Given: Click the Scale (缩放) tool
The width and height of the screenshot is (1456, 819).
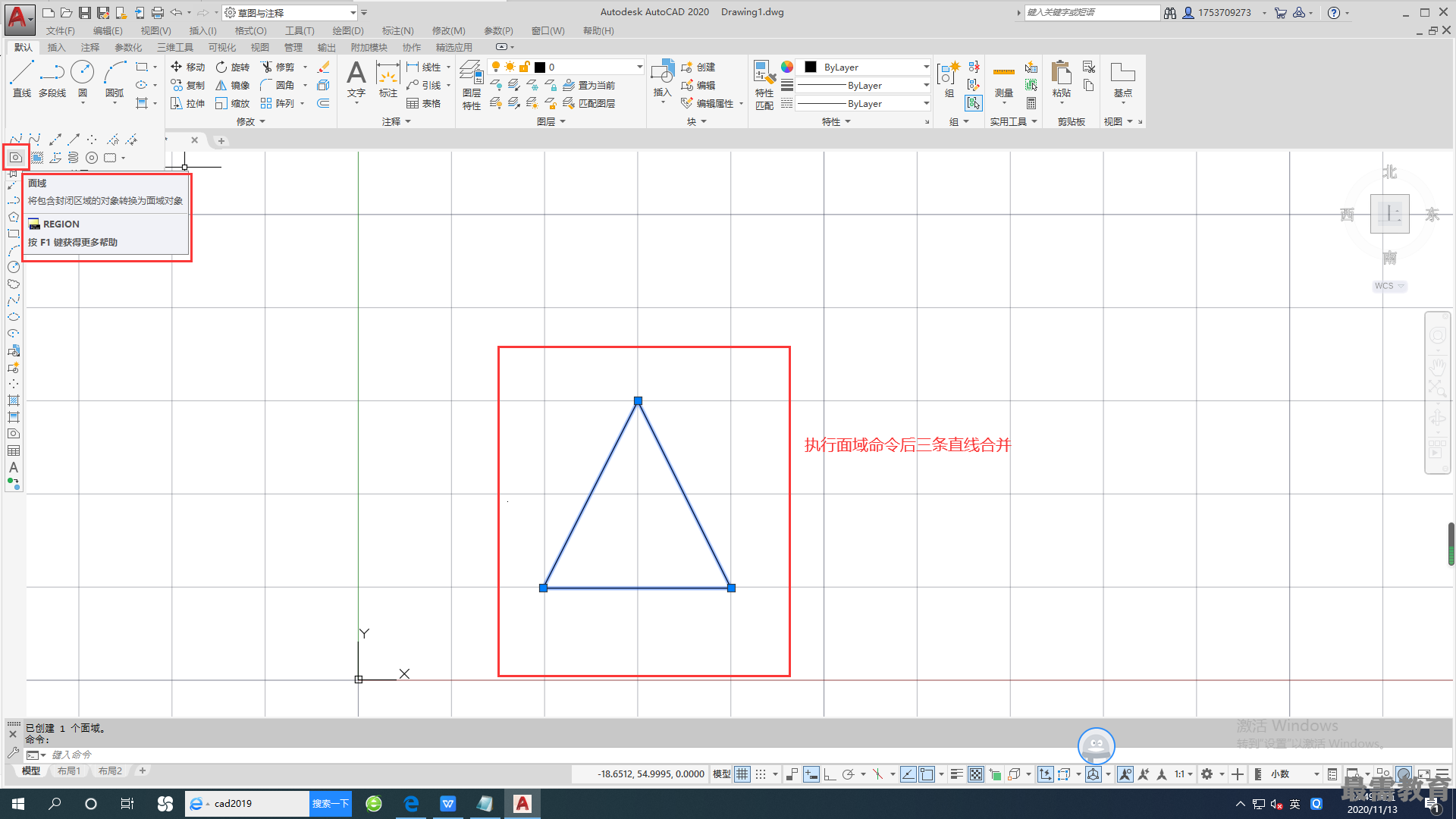Looking at the screenshot, I should (232, 104).
